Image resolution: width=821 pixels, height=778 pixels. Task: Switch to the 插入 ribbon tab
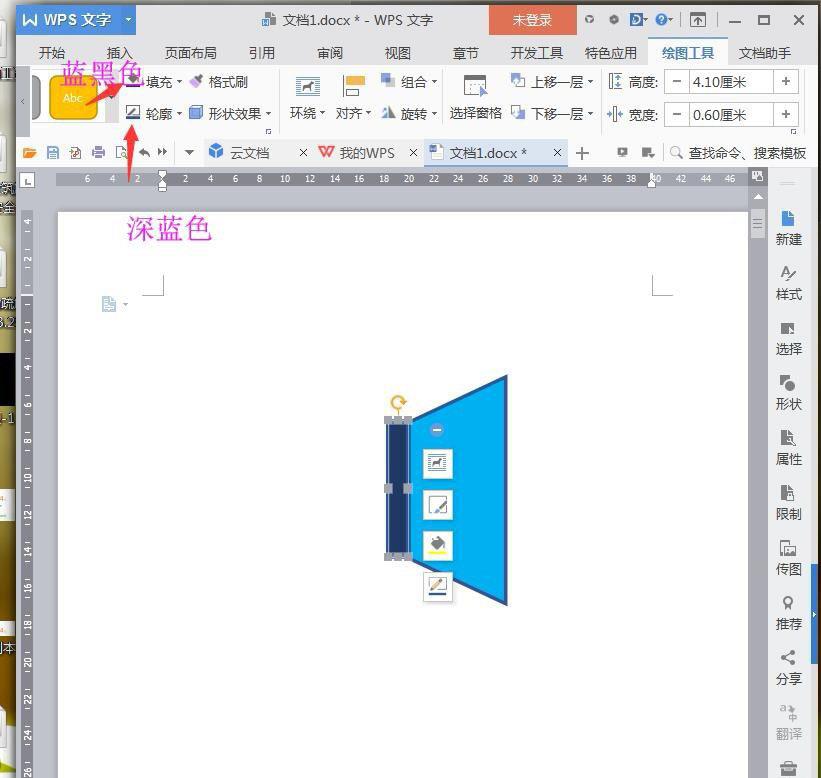tap(119, 53)
